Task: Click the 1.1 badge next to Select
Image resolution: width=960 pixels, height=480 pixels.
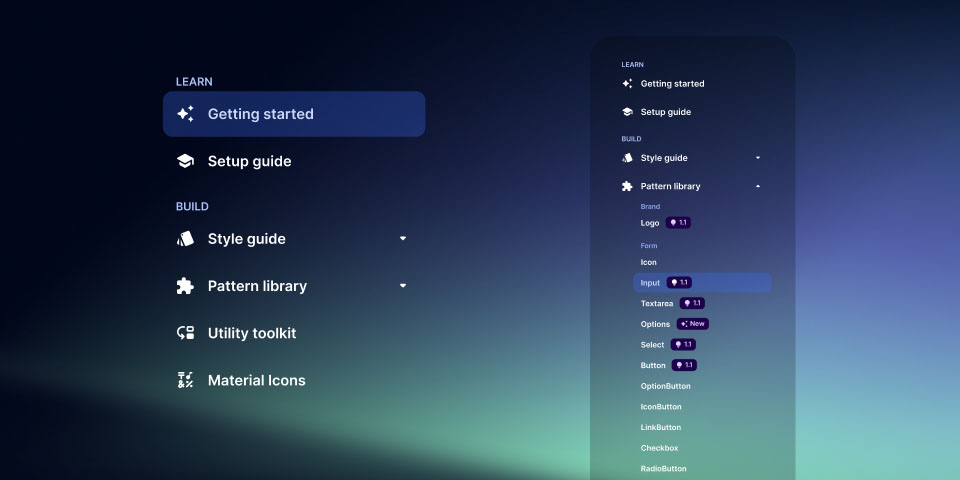Action: (683, 345)
